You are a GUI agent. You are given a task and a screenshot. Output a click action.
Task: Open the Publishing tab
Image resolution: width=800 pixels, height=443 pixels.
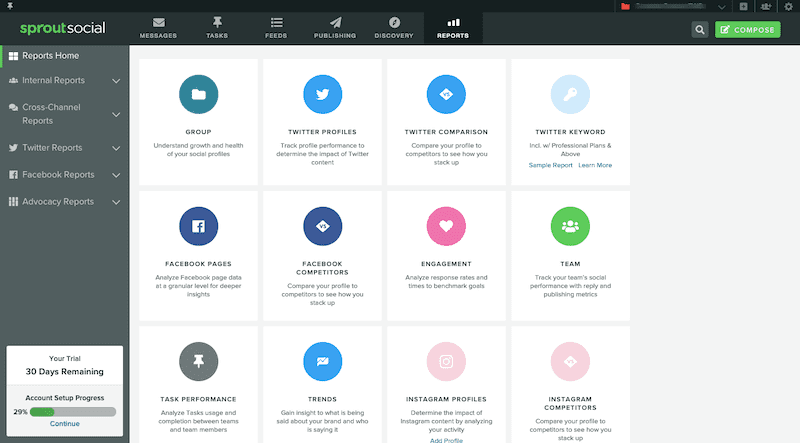[x=335, y=28]
